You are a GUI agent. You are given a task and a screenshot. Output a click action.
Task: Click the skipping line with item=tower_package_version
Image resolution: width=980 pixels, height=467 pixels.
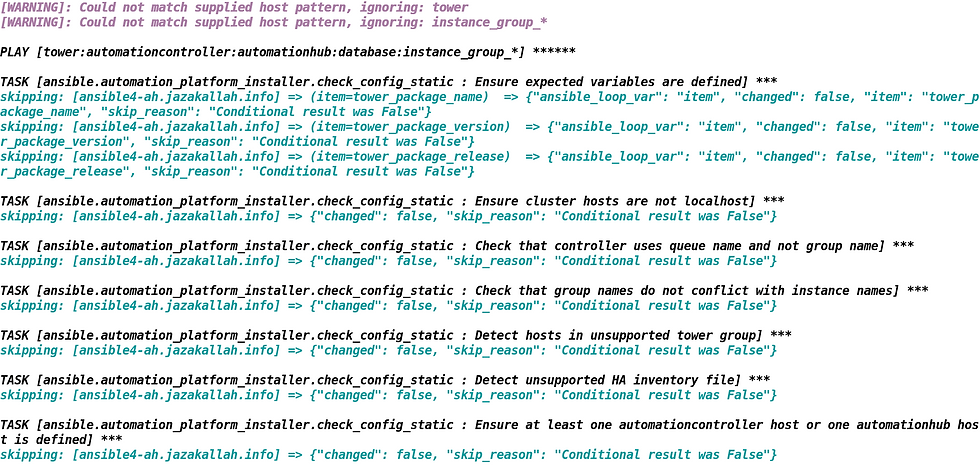[490, 127]
